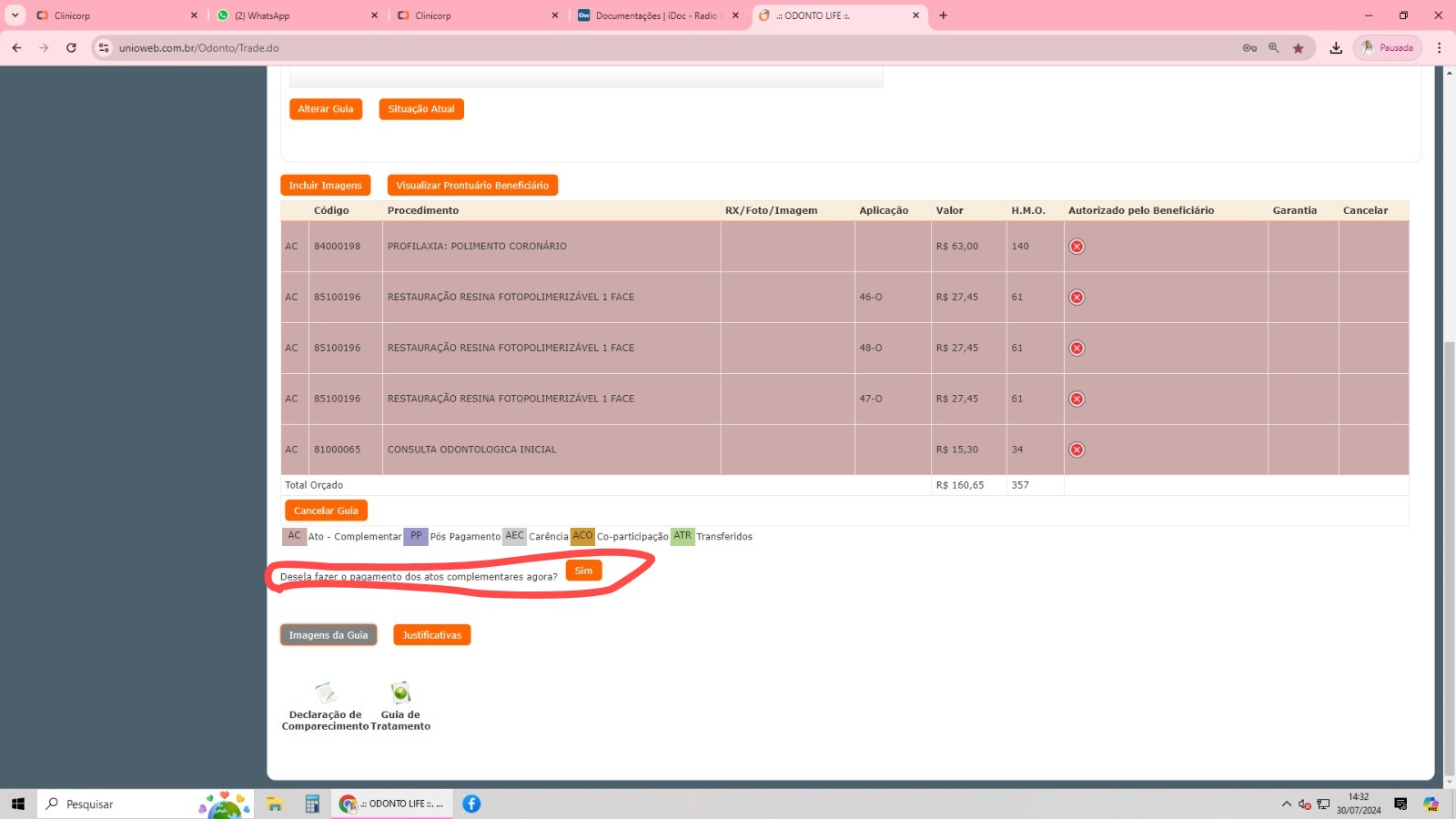Open the Declaração de Comparecimento document icon
The height and width of the screenshot is (819, 1456).
325,693
